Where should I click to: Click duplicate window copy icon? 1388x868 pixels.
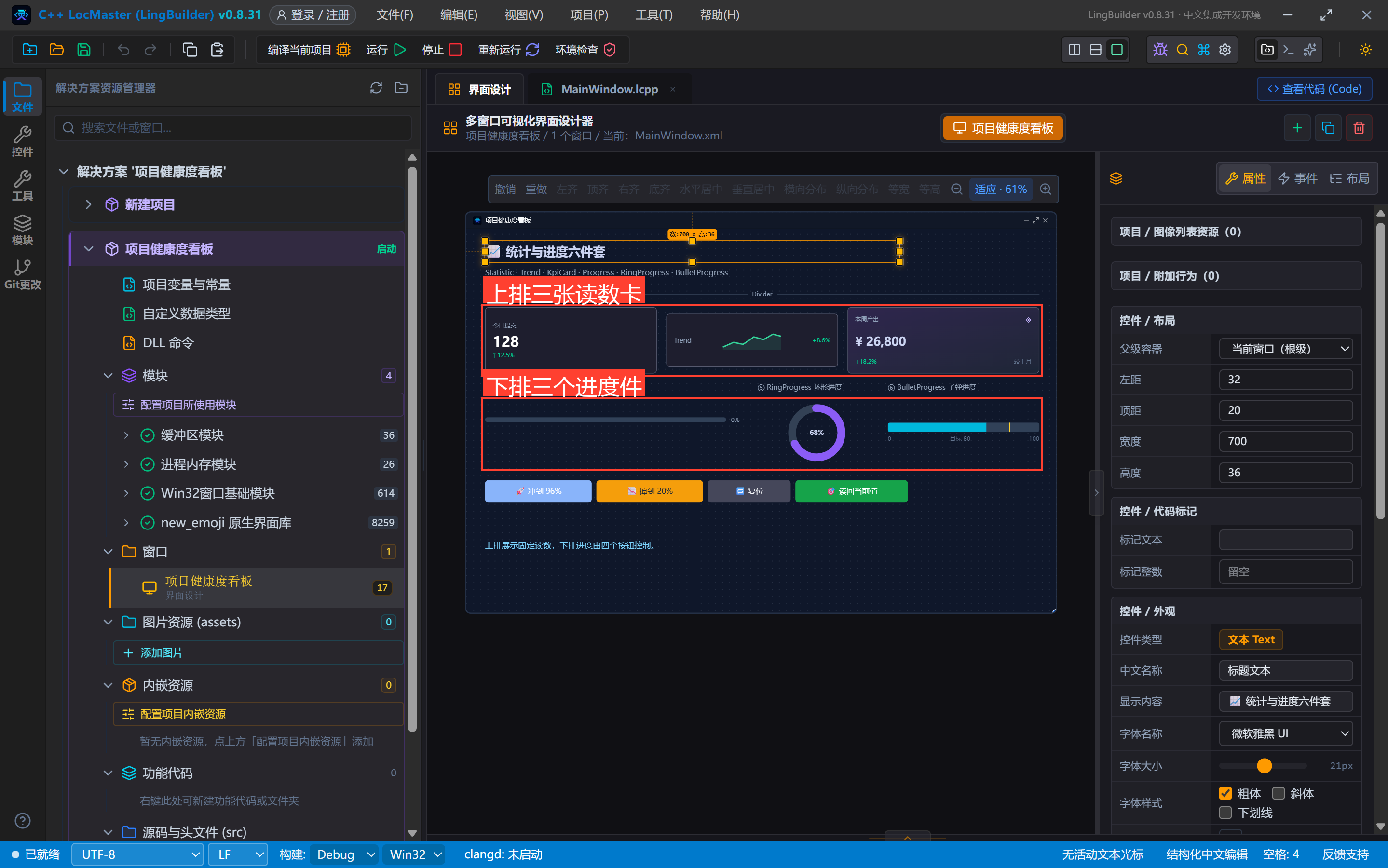[1328, 127]
